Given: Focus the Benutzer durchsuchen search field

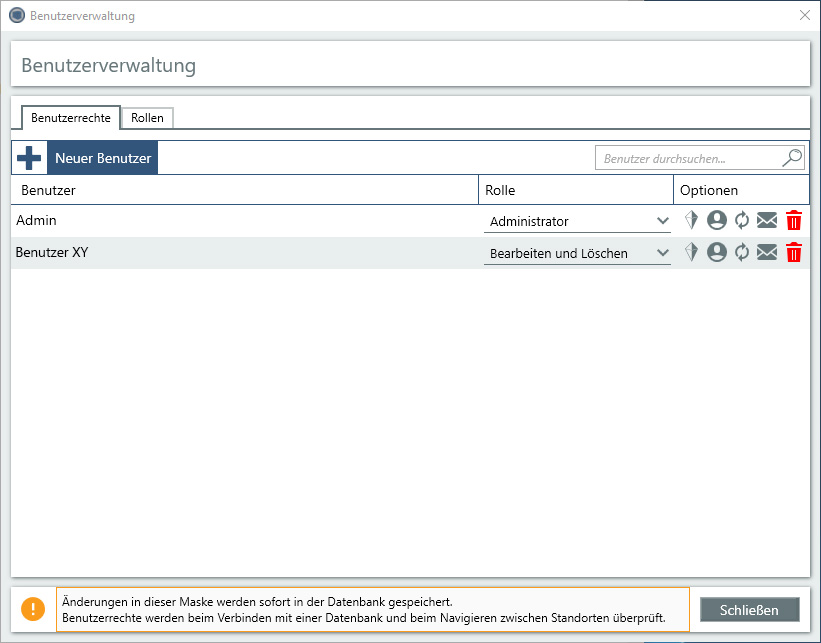Looking at the screenshot, I should tap(688, 158).
